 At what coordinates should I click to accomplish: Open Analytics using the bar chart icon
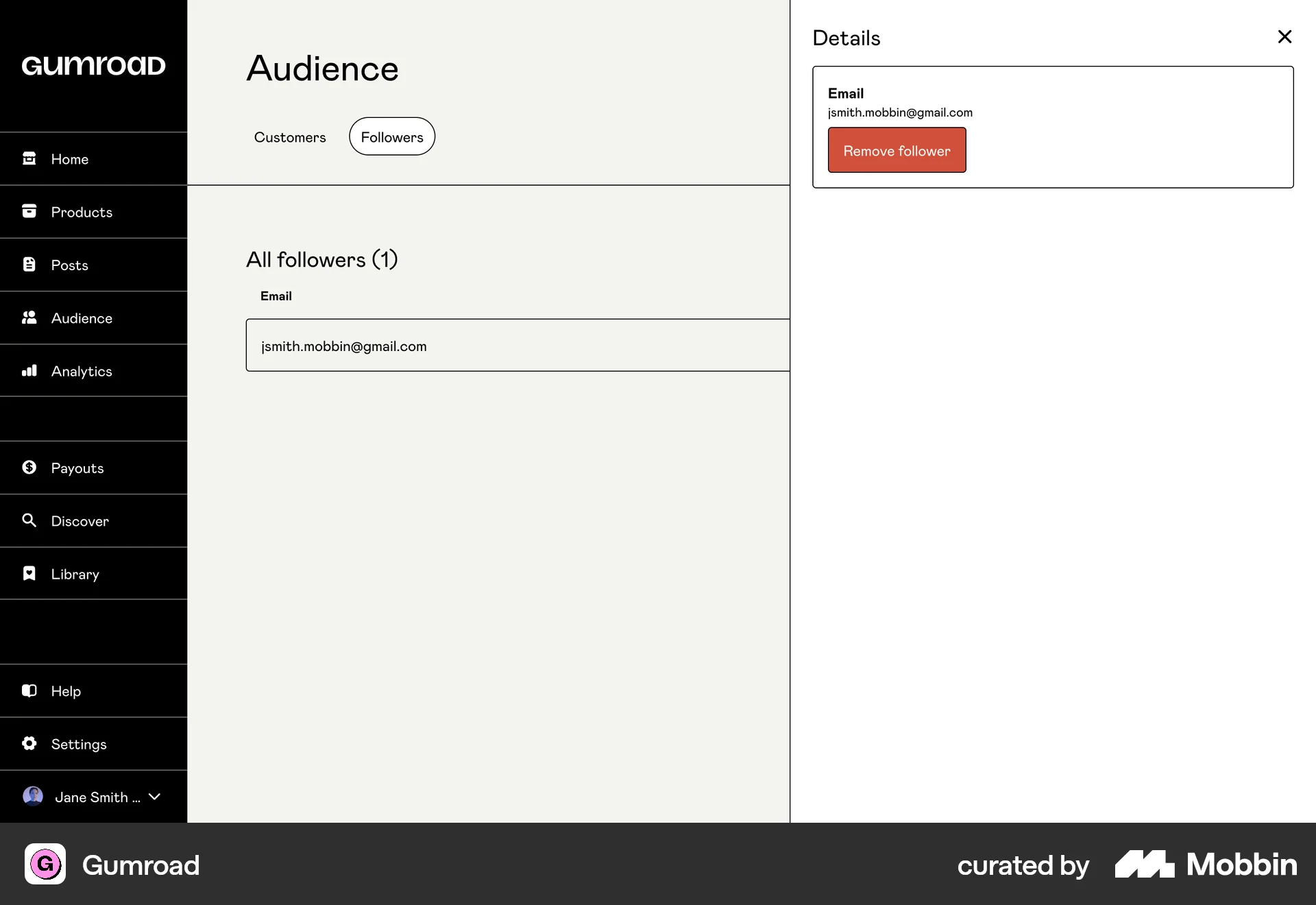pos(29,371)
